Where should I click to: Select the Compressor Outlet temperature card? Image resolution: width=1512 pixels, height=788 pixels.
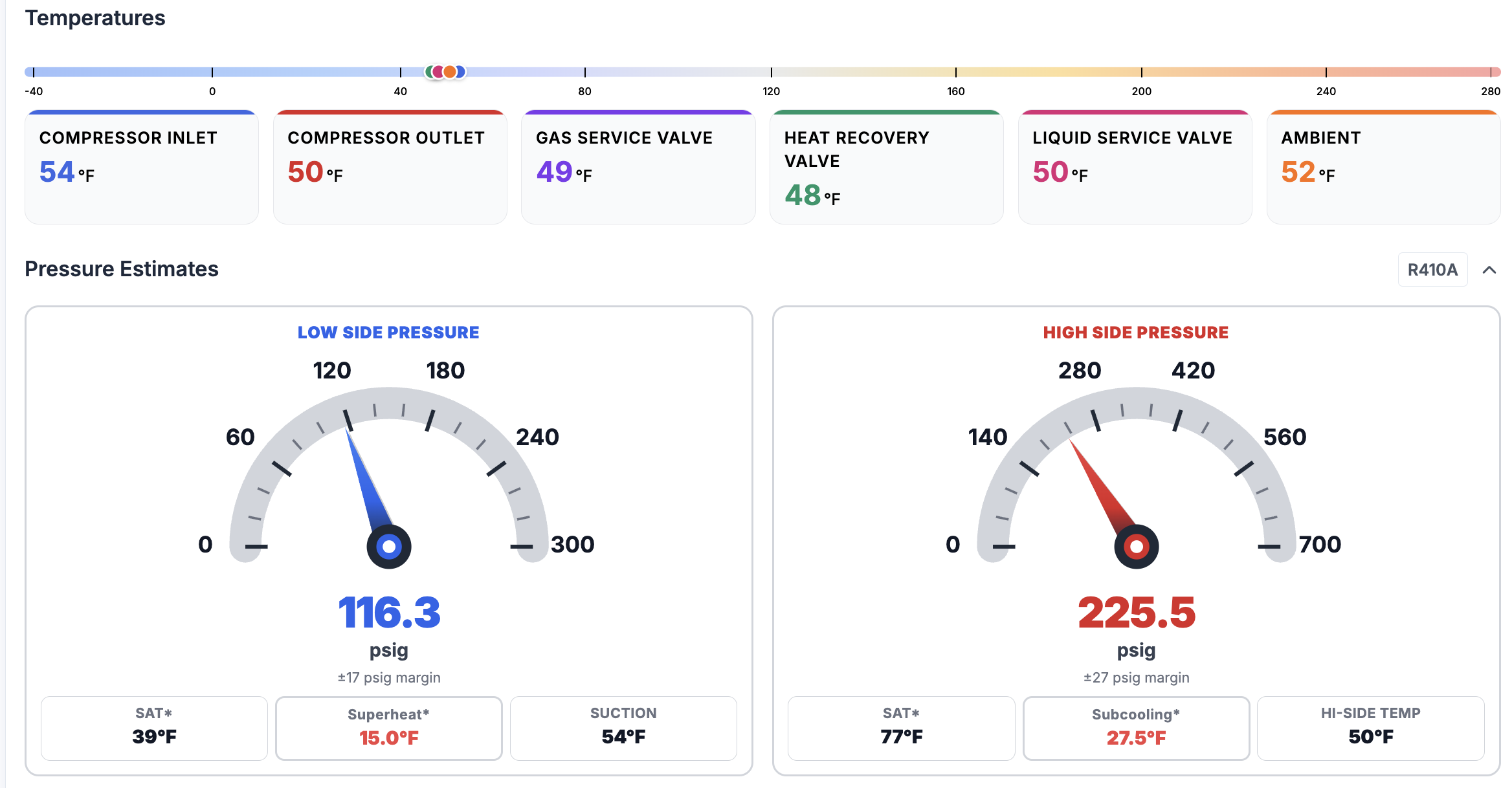pos(390,168)
